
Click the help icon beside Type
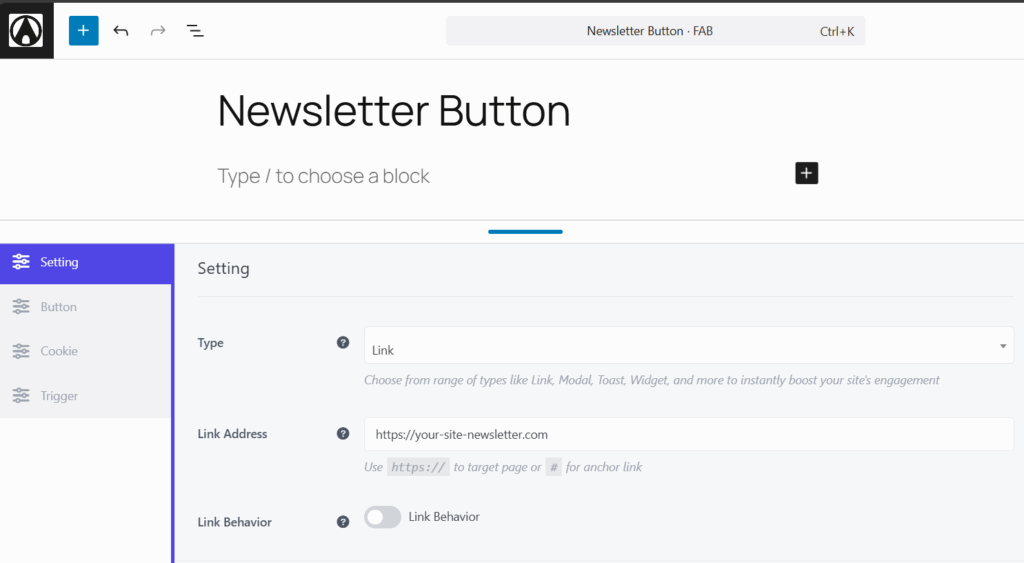click(343, 343)
